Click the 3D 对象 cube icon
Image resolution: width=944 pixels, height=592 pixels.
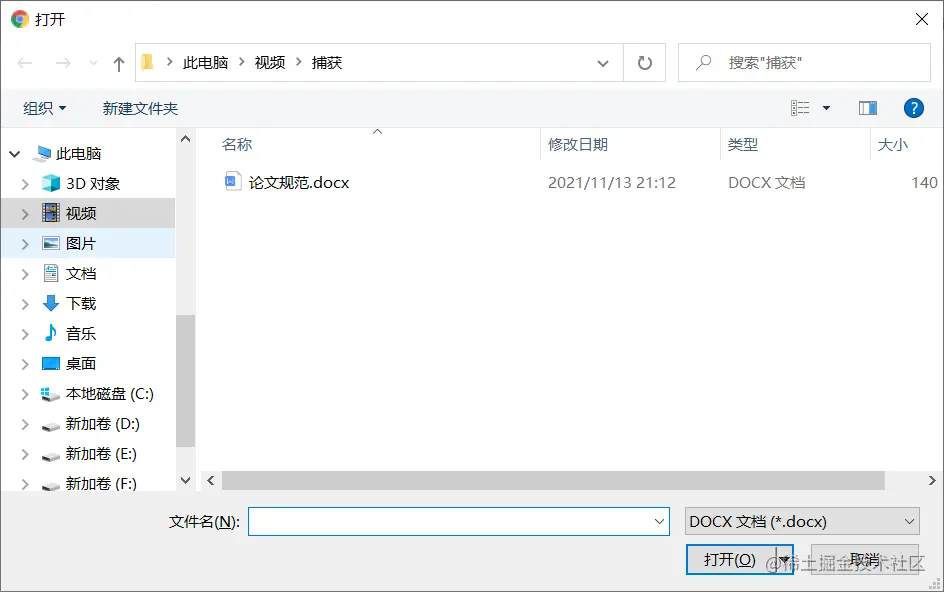click(51, 183)
